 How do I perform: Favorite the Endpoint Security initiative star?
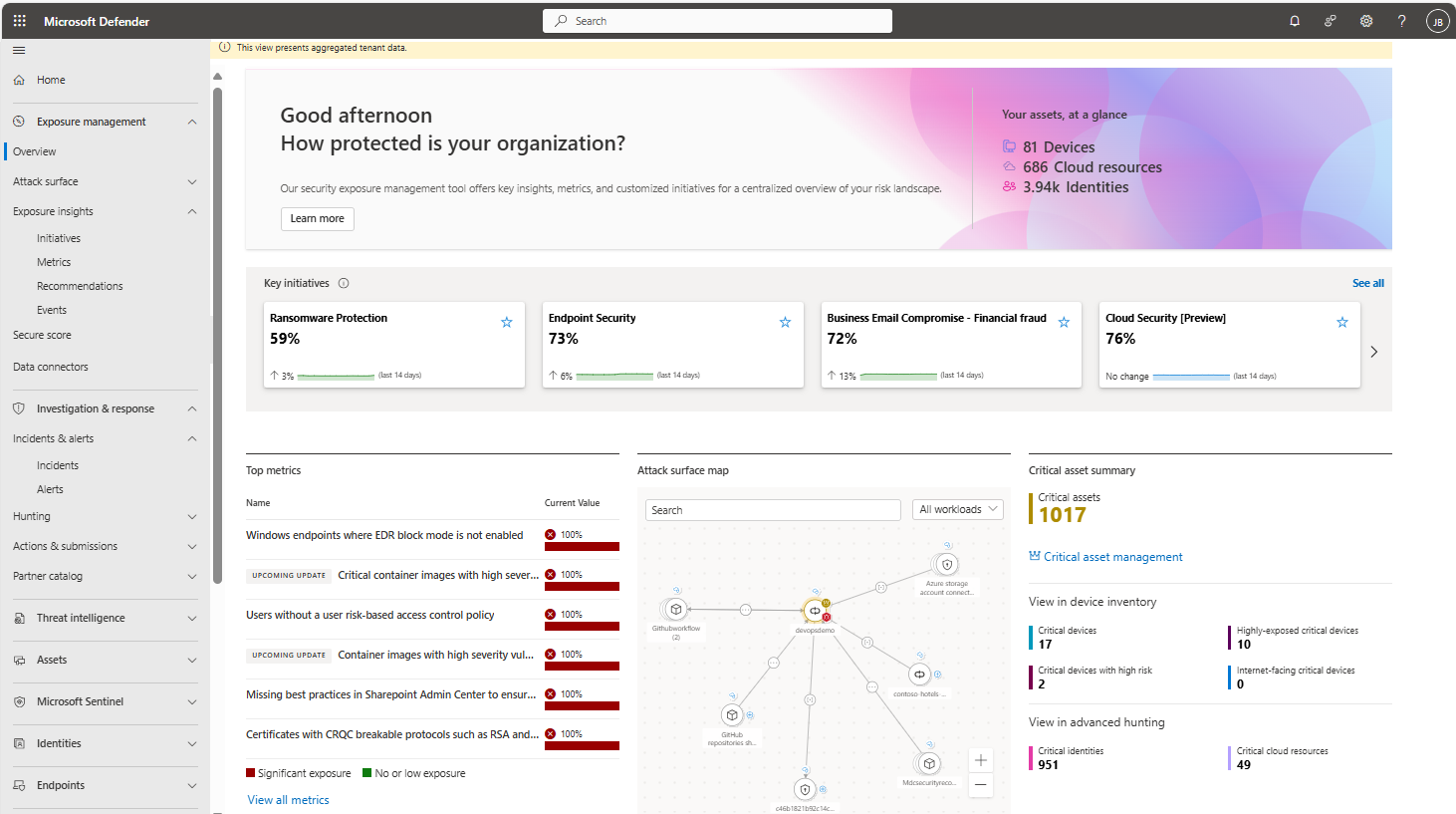point(785,322)
